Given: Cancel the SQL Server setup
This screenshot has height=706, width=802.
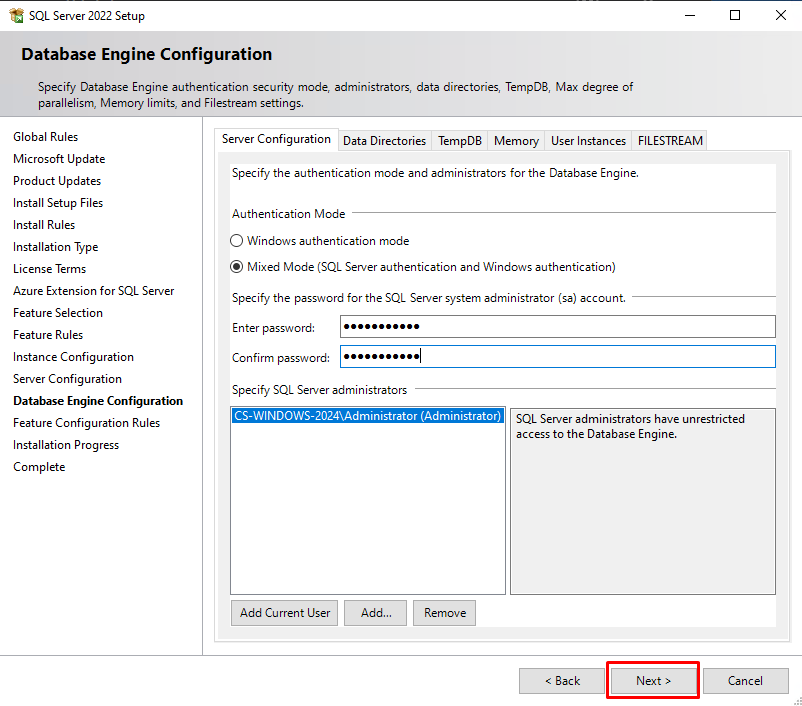Looking at the screenshot, I should [x=745, y=681].
